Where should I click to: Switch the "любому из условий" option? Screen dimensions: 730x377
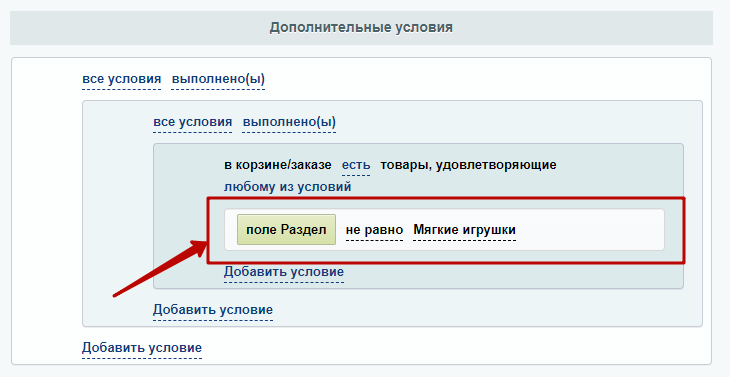[287, 187]
